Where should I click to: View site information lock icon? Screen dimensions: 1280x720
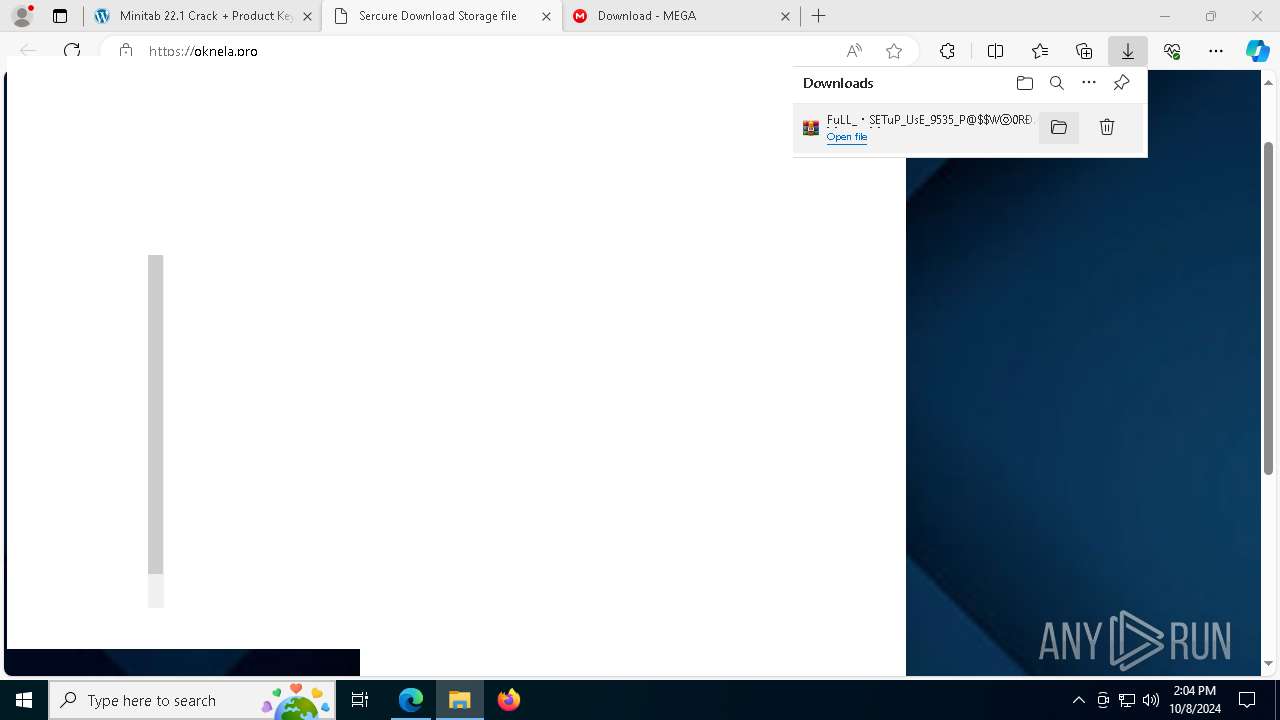pyautogui.click(x=126, y=50)
